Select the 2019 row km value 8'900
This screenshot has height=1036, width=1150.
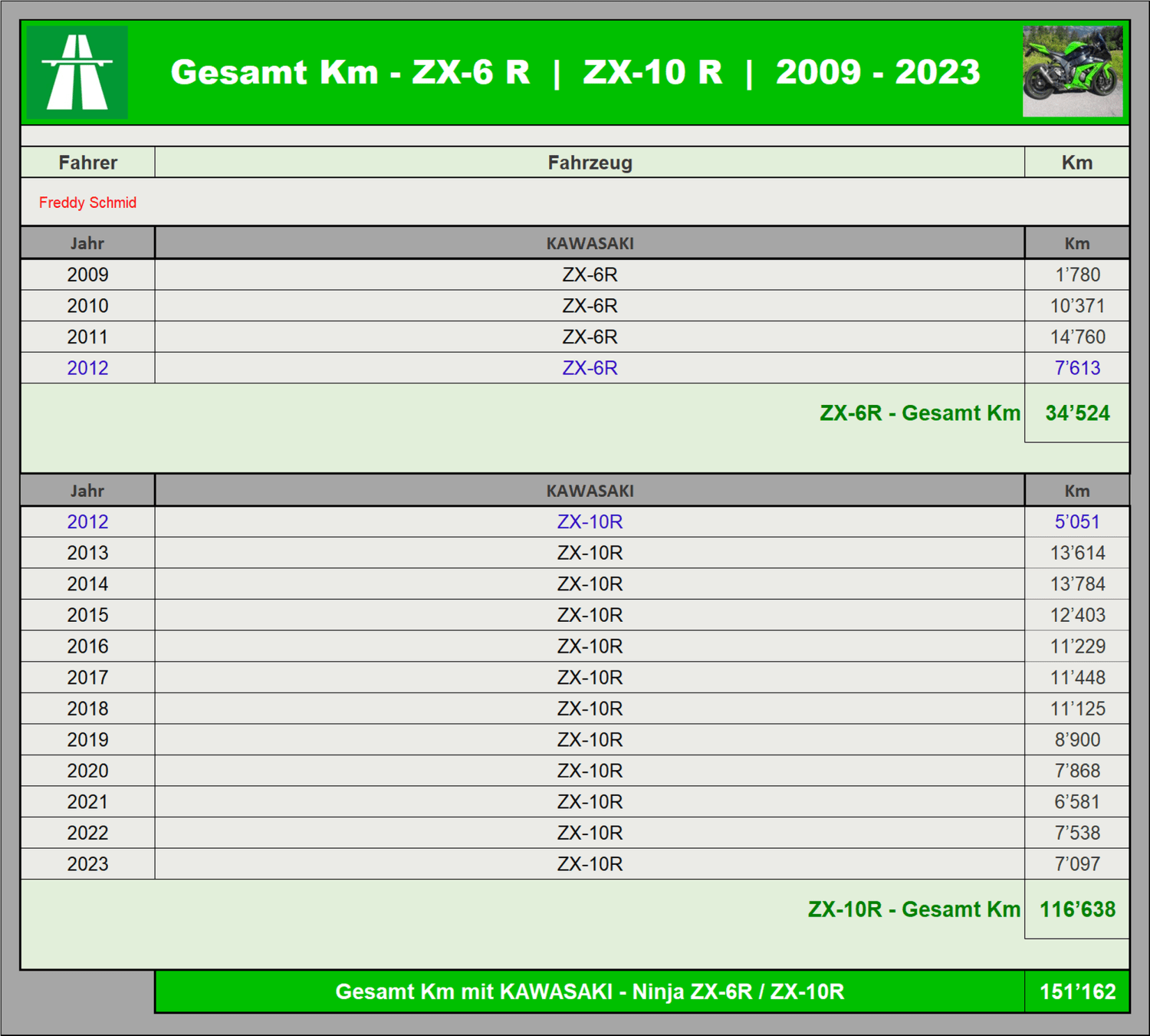[1077, 739]
